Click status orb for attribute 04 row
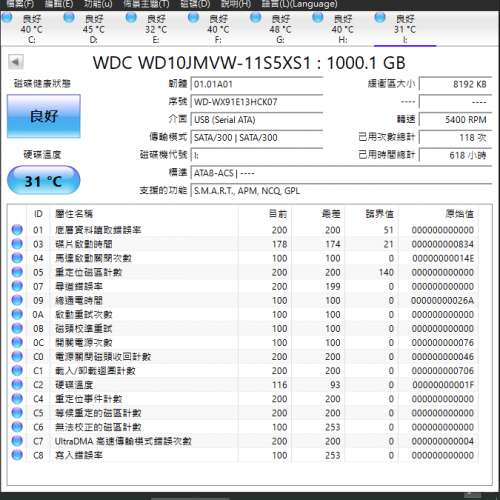The height and width of the screenshot is (500, 500). [x=17, y=258]
